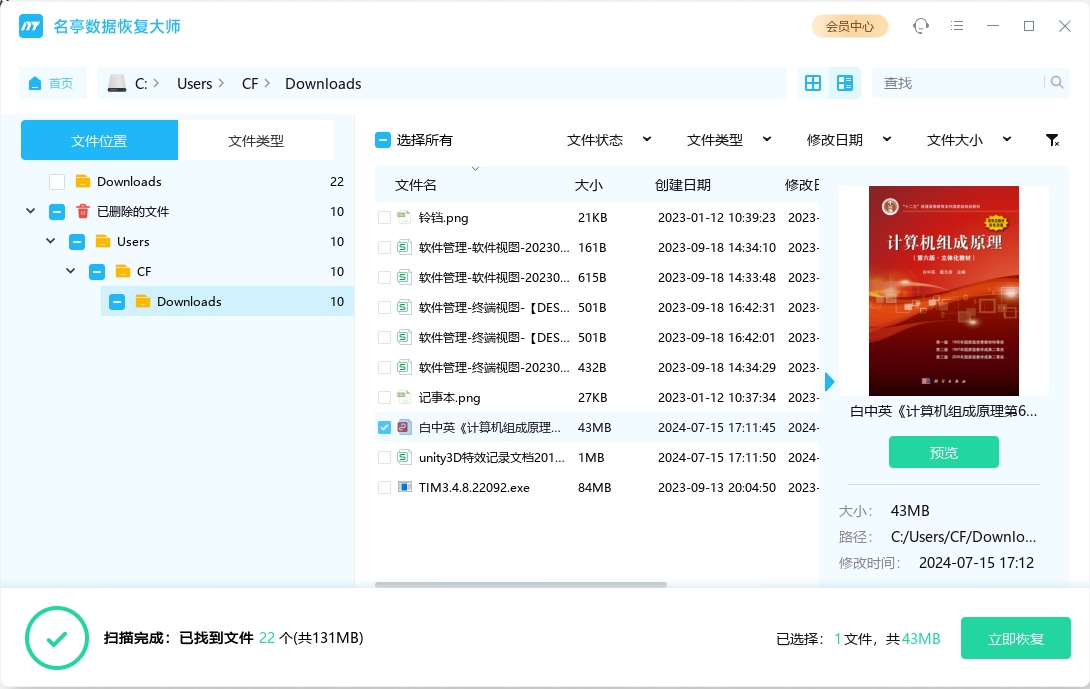The width and height of the screenshot is (1090, 689).
Task: Click the scan complete checkmark icon
Action: pos(57,638)
